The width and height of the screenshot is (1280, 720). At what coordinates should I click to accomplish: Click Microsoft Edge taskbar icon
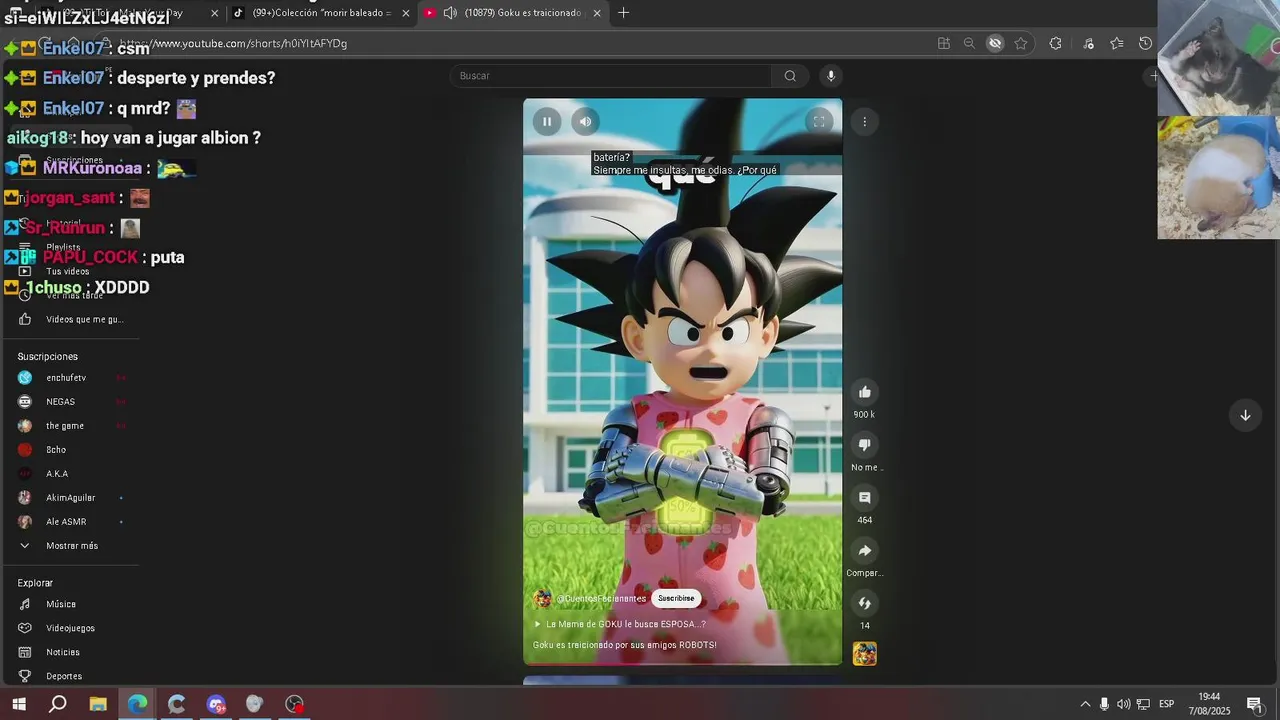[x=137, y=704]
